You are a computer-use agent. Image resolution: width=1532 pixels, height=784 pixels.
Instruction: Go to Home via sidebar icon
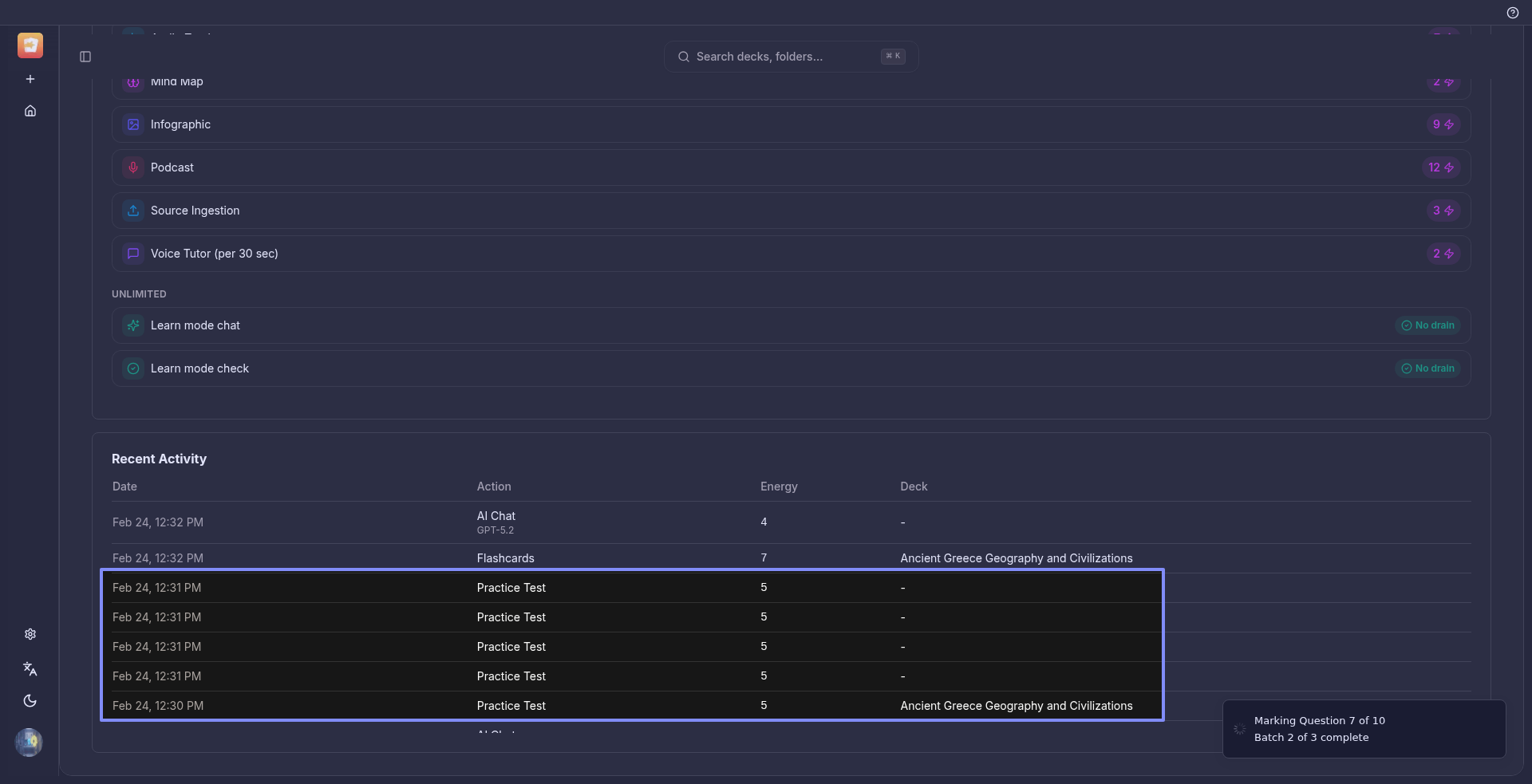click(30, 111)
